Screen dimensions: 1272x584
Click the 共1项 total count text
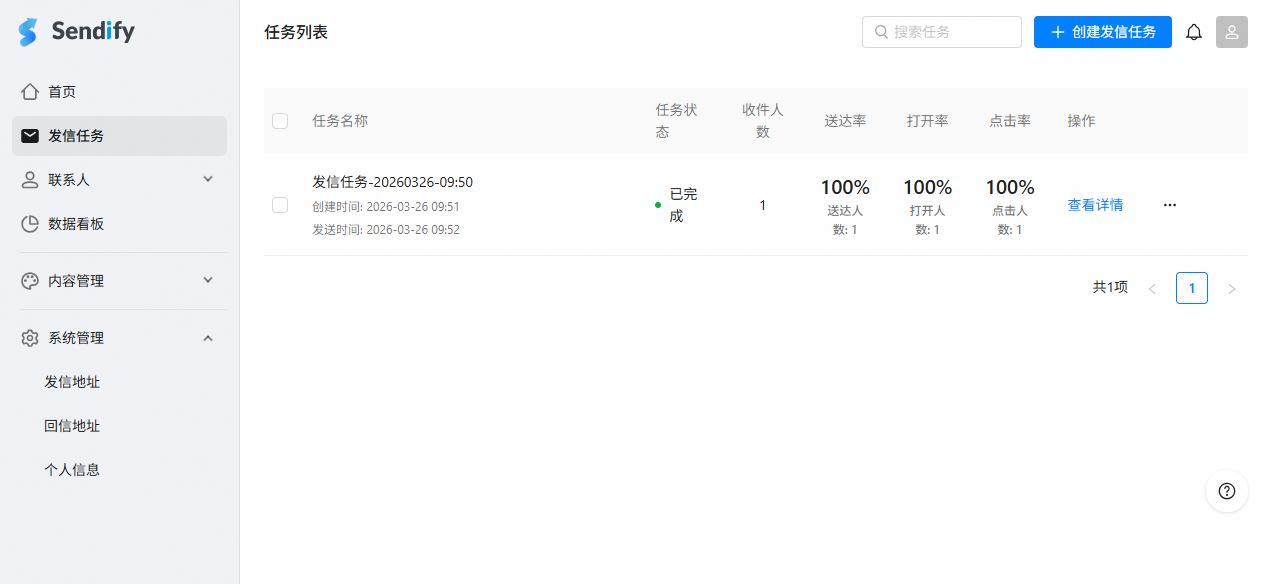click(x=1110, y=288)
